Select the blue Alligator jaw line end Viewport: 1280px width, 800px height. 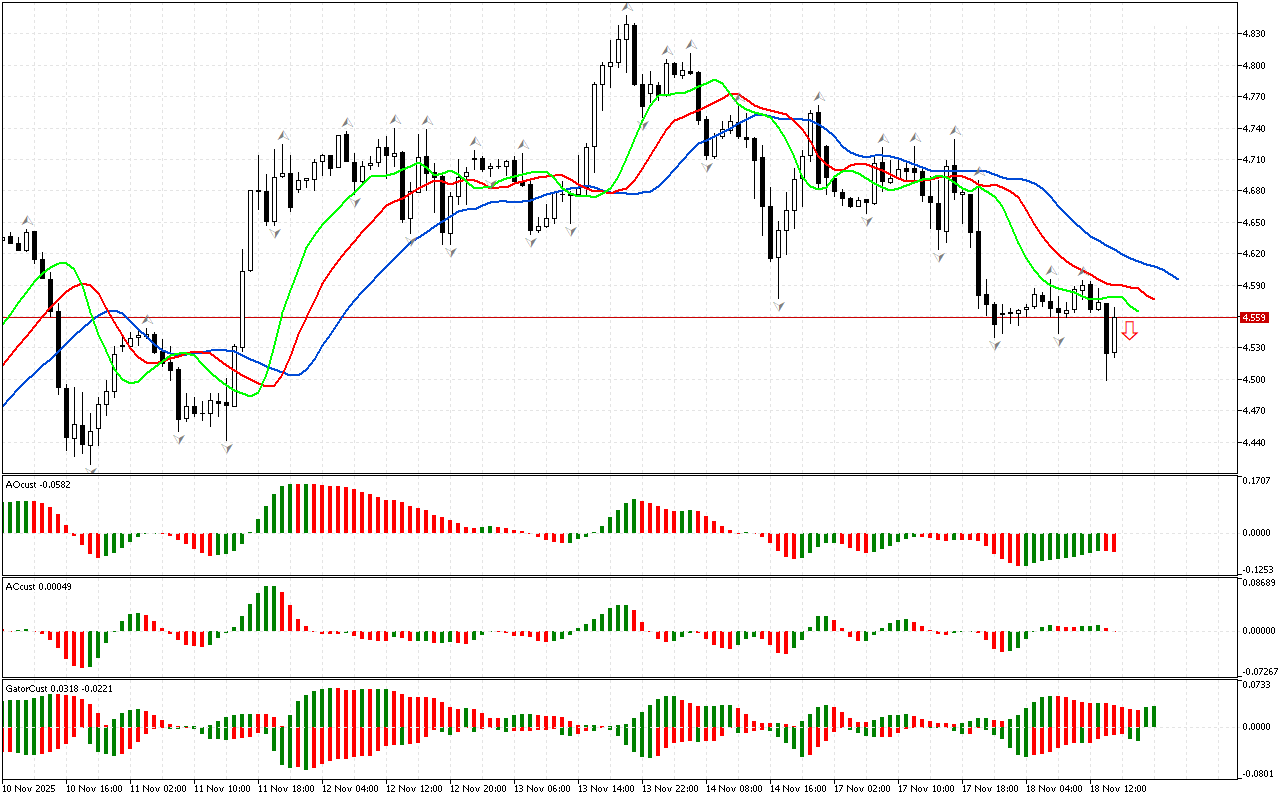(x=1176, y=278)
